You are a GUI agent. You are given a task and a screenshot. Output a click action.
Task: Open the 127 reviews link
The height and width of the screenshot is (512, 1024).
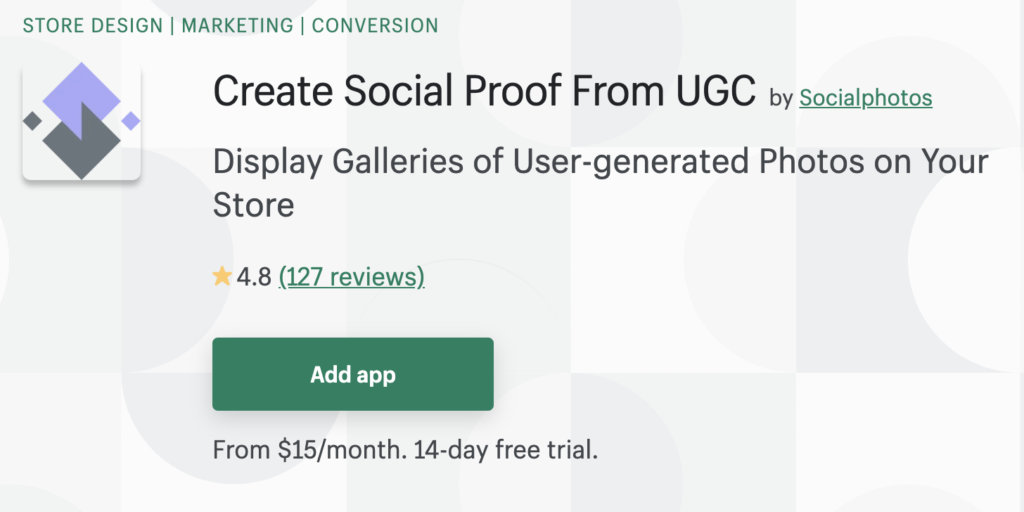(351, 277)
